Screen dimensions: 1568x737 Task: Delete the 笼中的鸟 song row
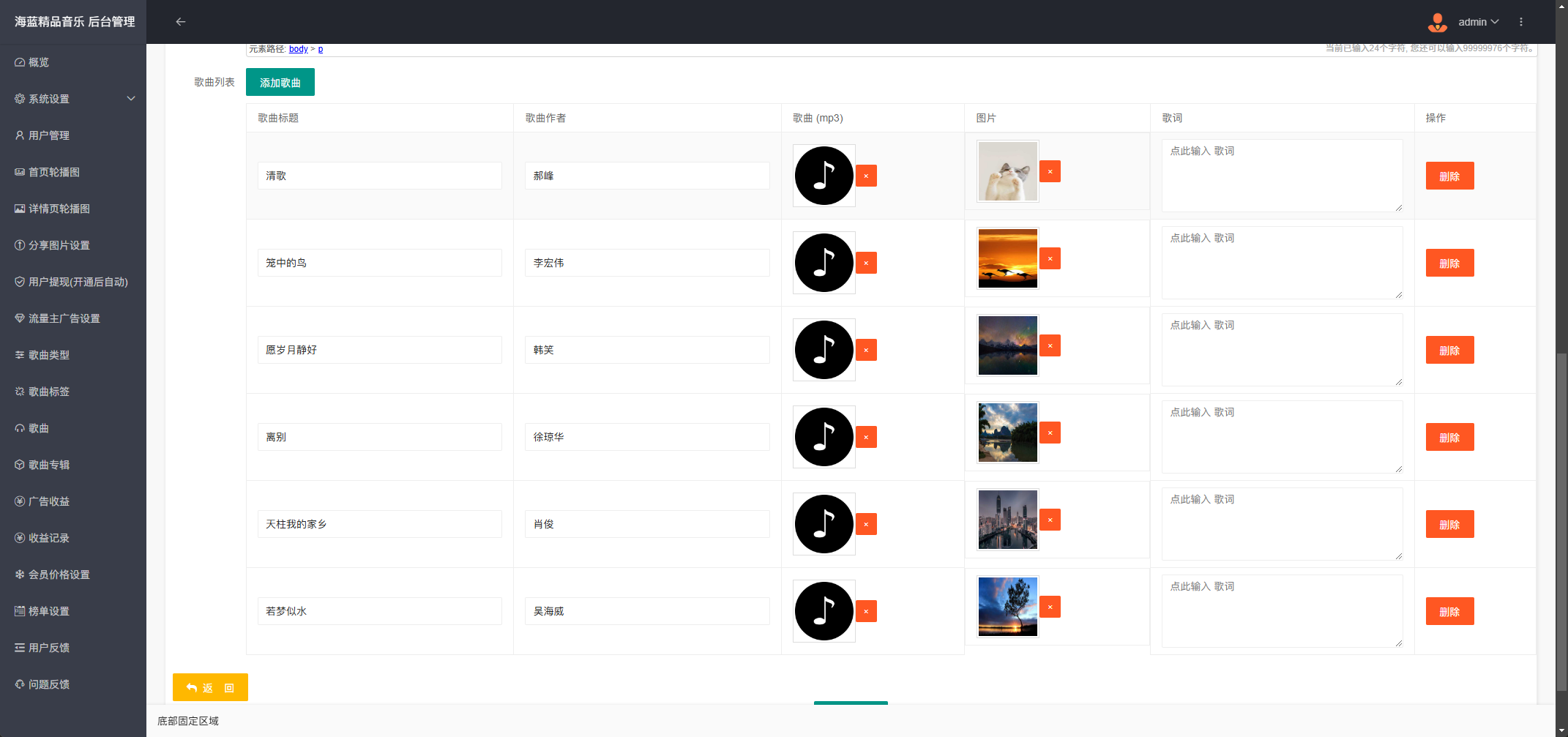(1449, 263)
